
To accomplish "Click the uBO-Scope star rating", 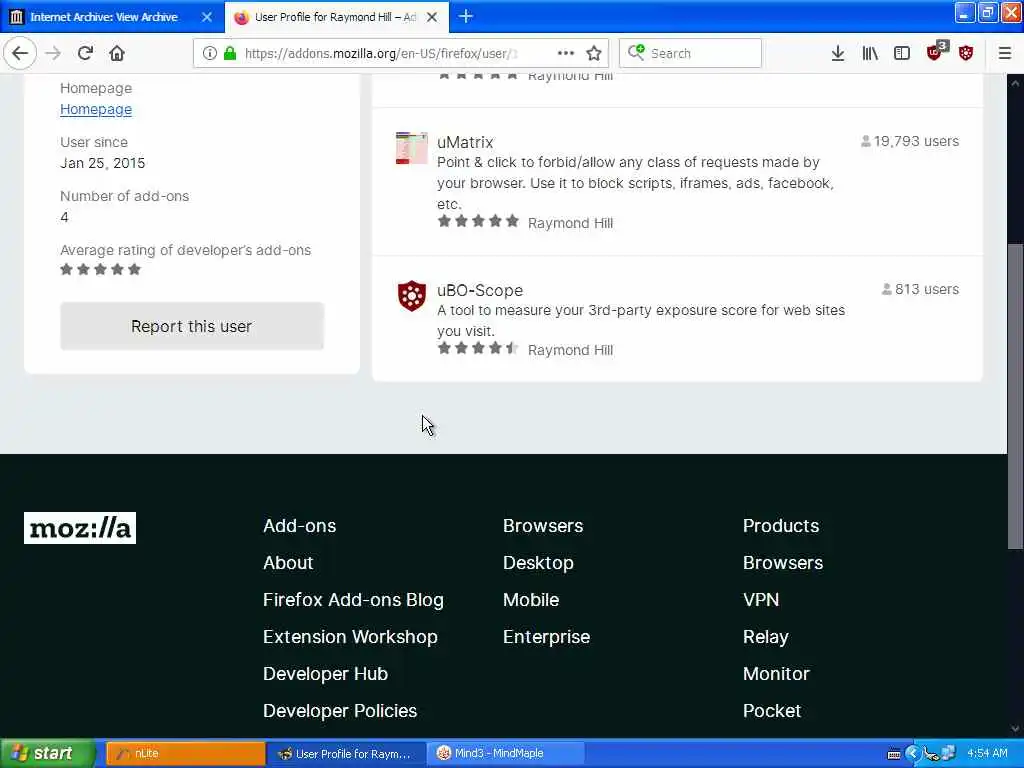I will 478,348.
